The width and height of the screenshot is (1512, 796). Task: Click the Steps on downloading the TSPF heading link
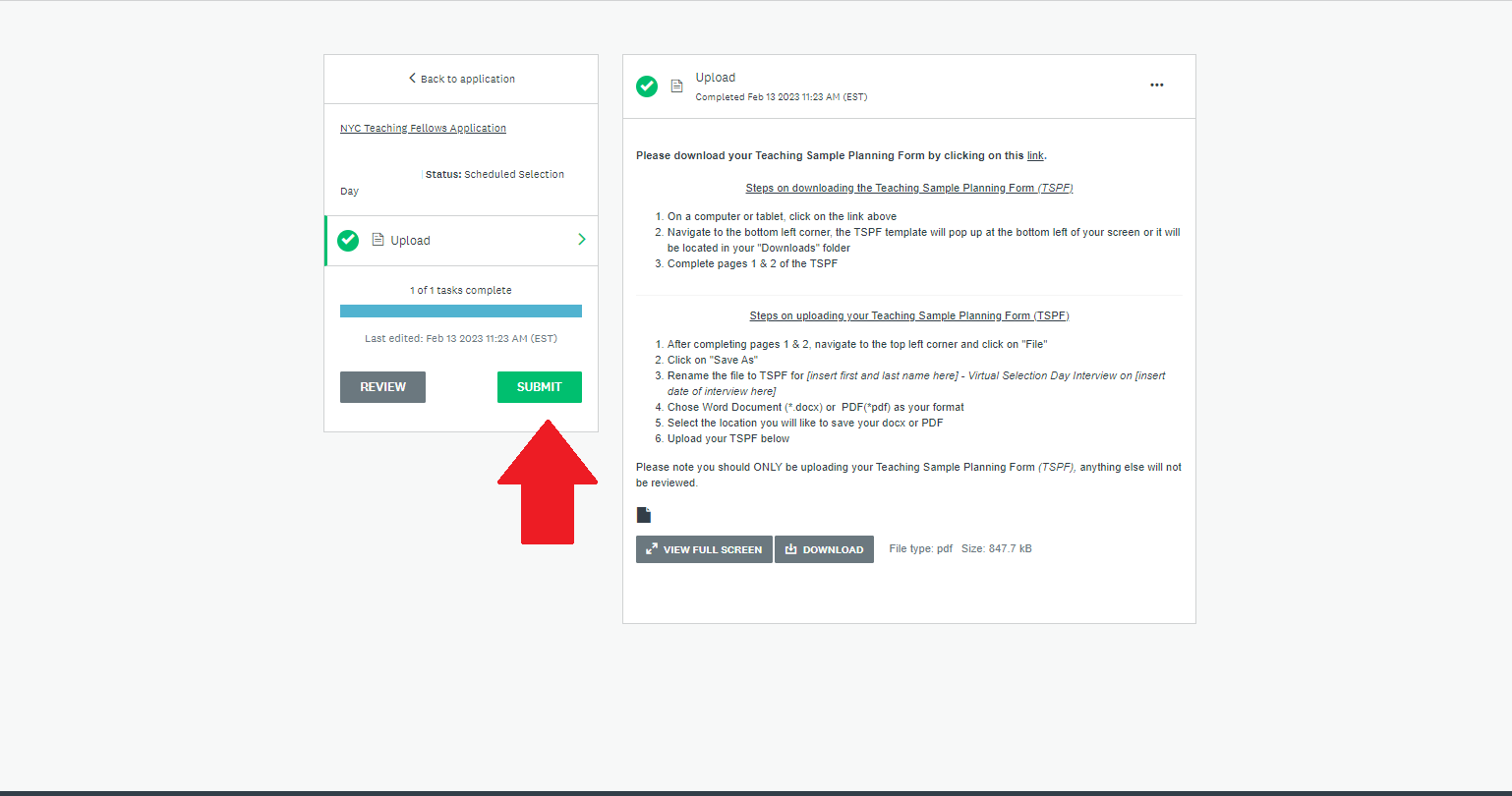pyautogui.click(x=908, y=188)
